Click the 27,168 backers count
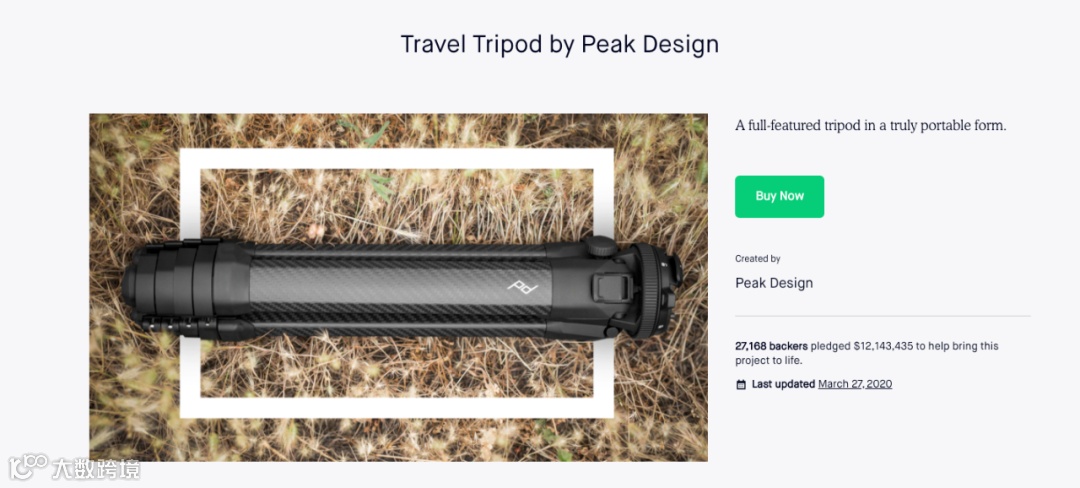Image resolution: width=1080 pixels, height=488 pixels. [771, 346]
